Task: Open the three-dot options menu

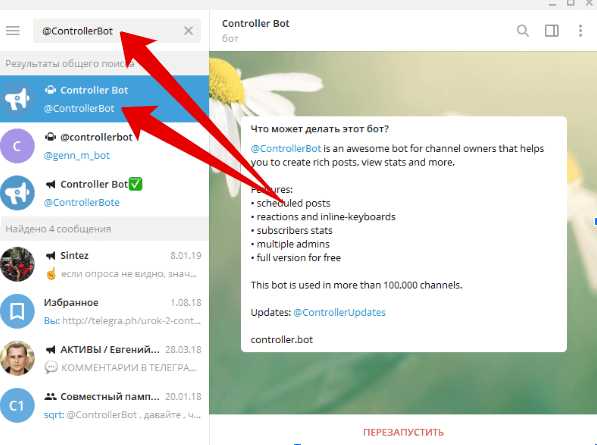Action: tap(580, 30)
